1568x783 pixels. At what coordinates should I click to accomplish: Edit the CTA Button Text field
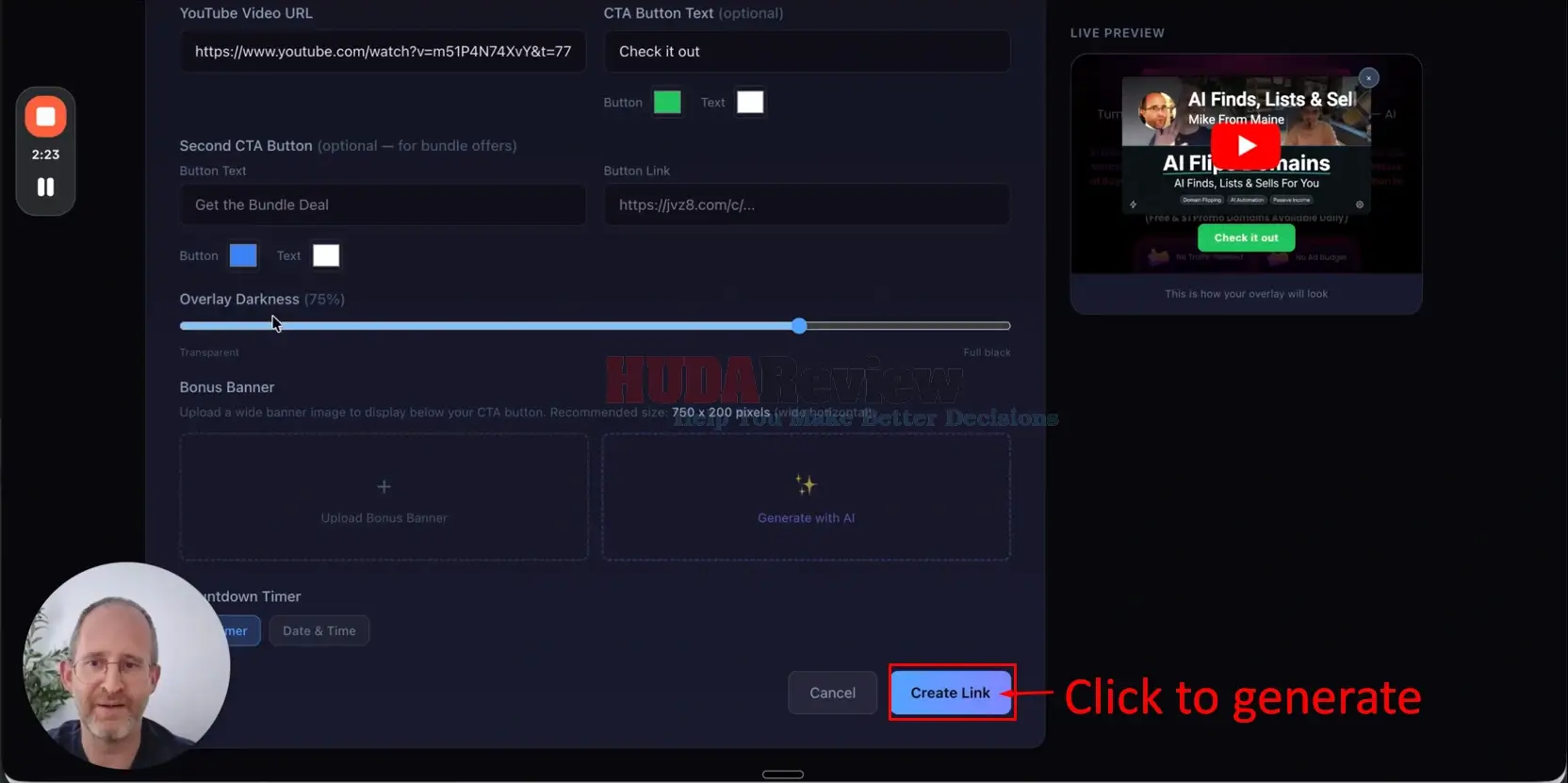807,52
